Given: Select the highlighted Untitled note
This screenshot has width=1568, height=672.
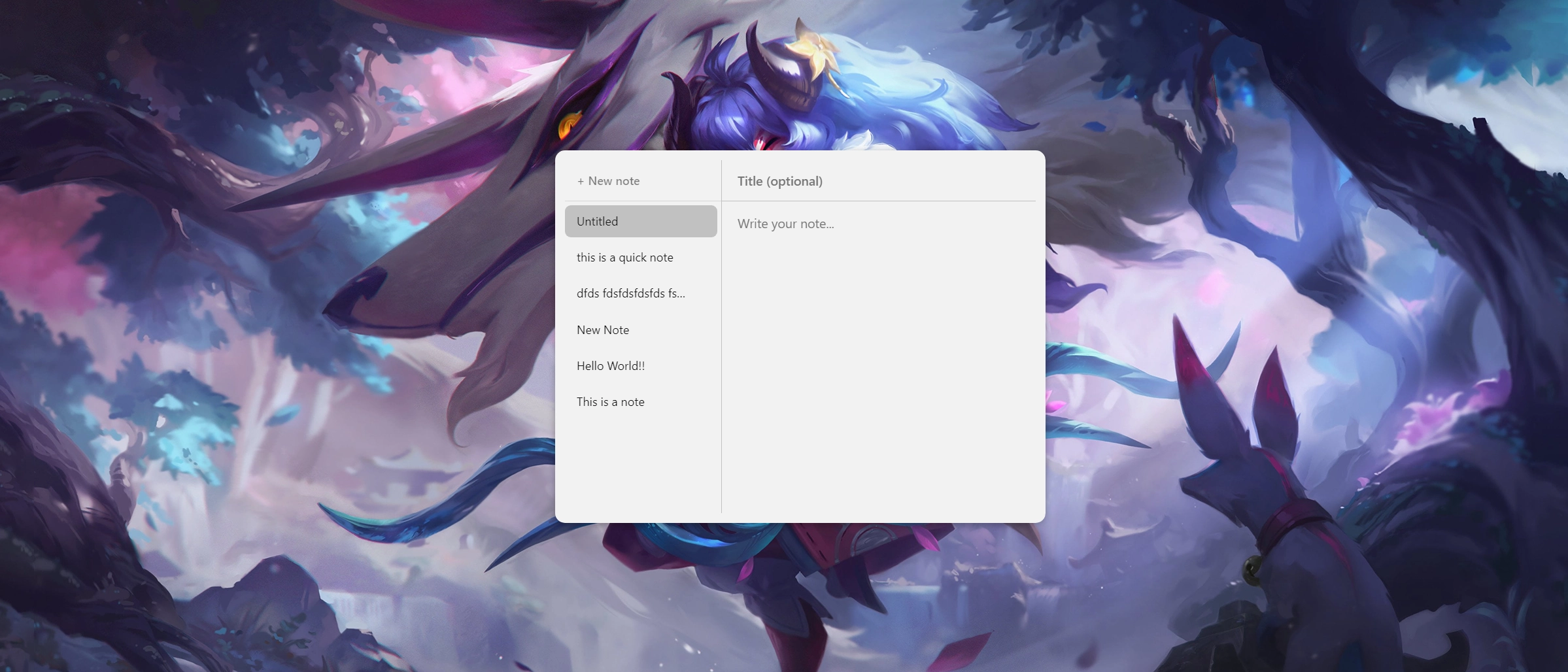Looking at the screenshot, I should pyautogui.click(x=640, y=221).
